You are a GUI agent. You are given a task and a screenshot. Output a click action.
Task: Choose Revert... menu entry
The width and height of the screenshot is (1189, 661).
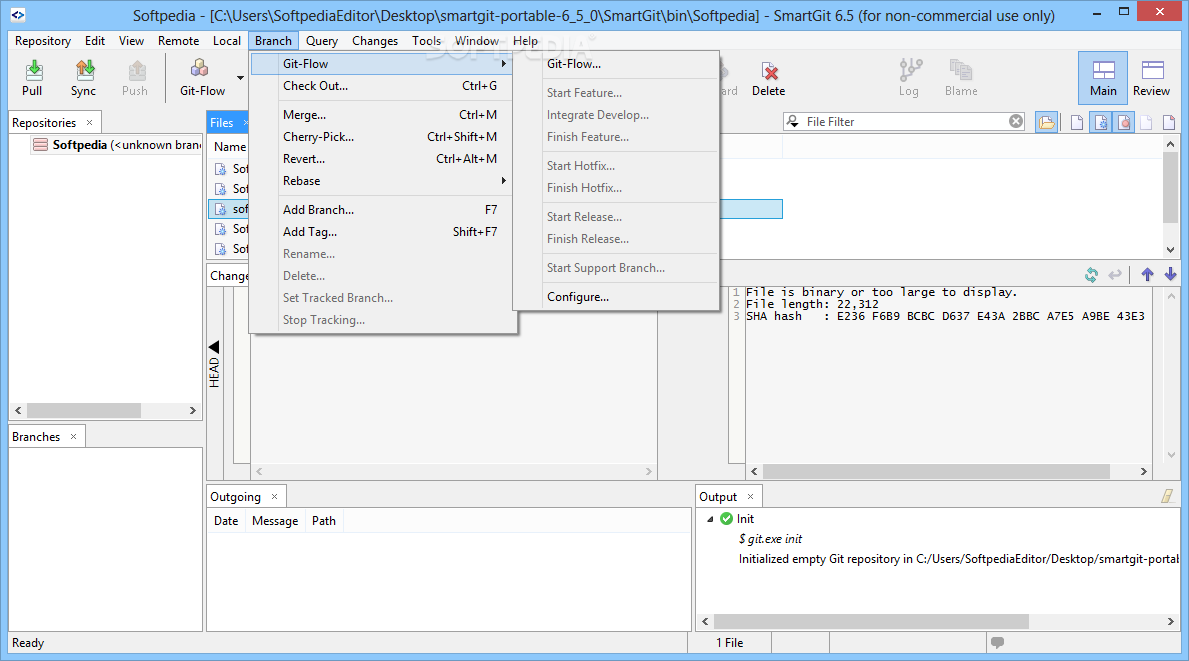pos(383,158)
